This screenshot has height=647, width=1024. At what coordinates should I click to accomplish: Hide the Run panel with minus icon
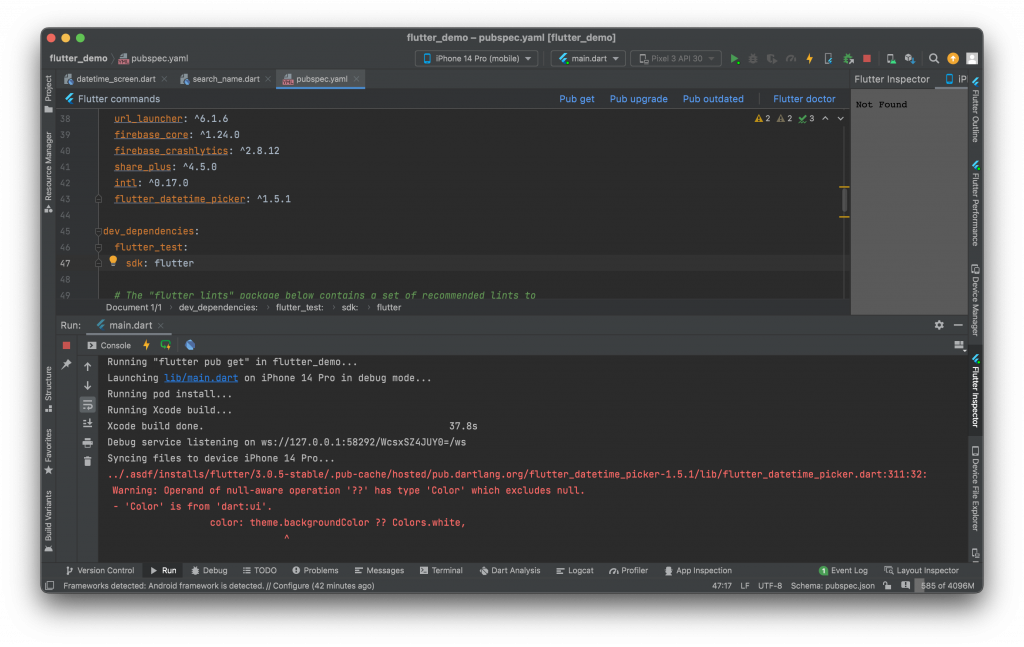click(958, 325)
